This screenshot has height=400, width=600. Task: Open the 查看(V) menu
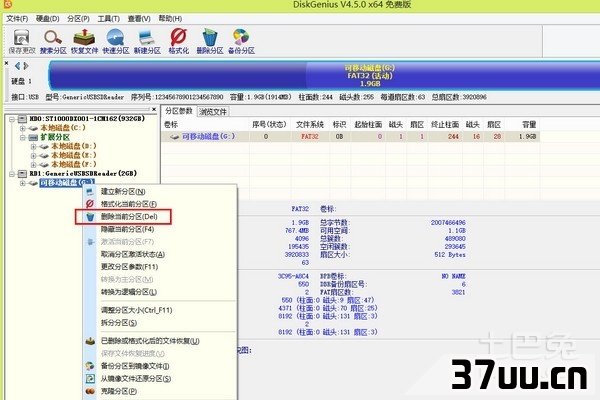point(139,18)
